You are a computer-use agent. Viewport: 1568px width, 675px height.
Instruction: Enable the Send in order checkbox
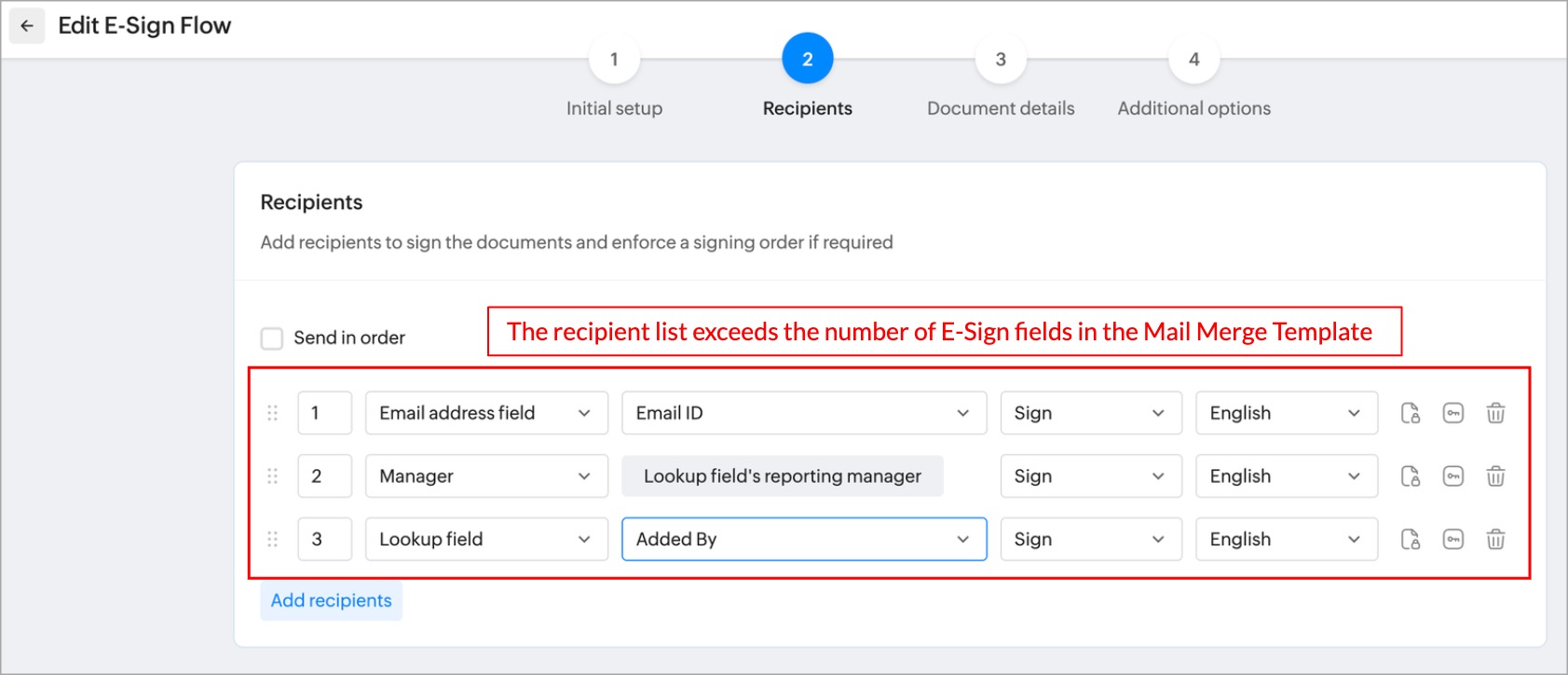(x=272, y=337)
